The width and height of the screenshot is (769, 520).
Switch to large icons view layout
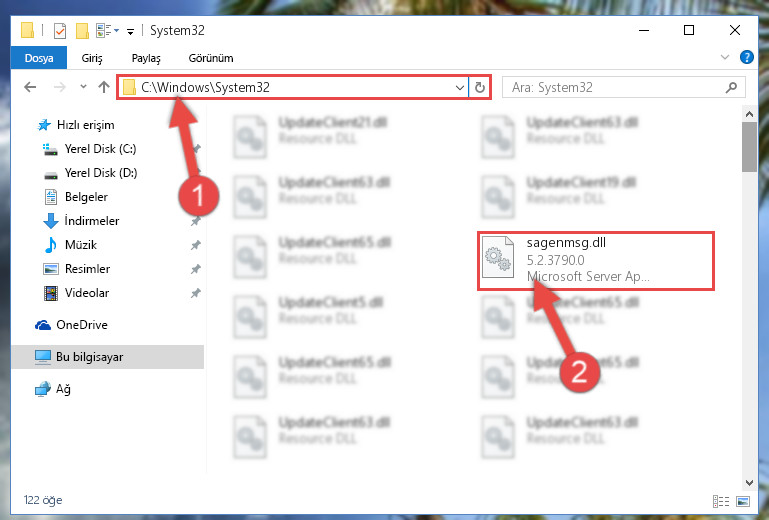pyautogui.click(x=743, y=501)
